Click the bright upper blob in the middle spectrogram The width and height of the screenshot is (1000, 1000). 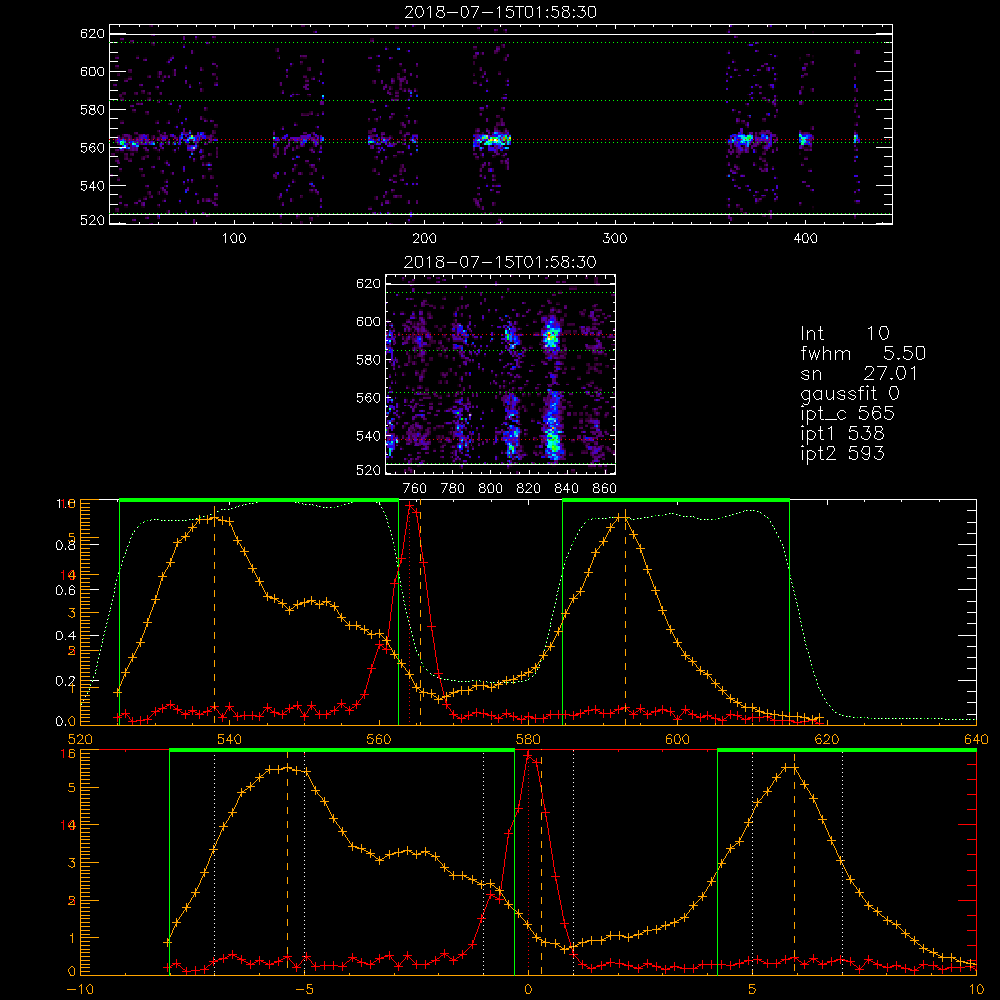click(x=551, y=333)
